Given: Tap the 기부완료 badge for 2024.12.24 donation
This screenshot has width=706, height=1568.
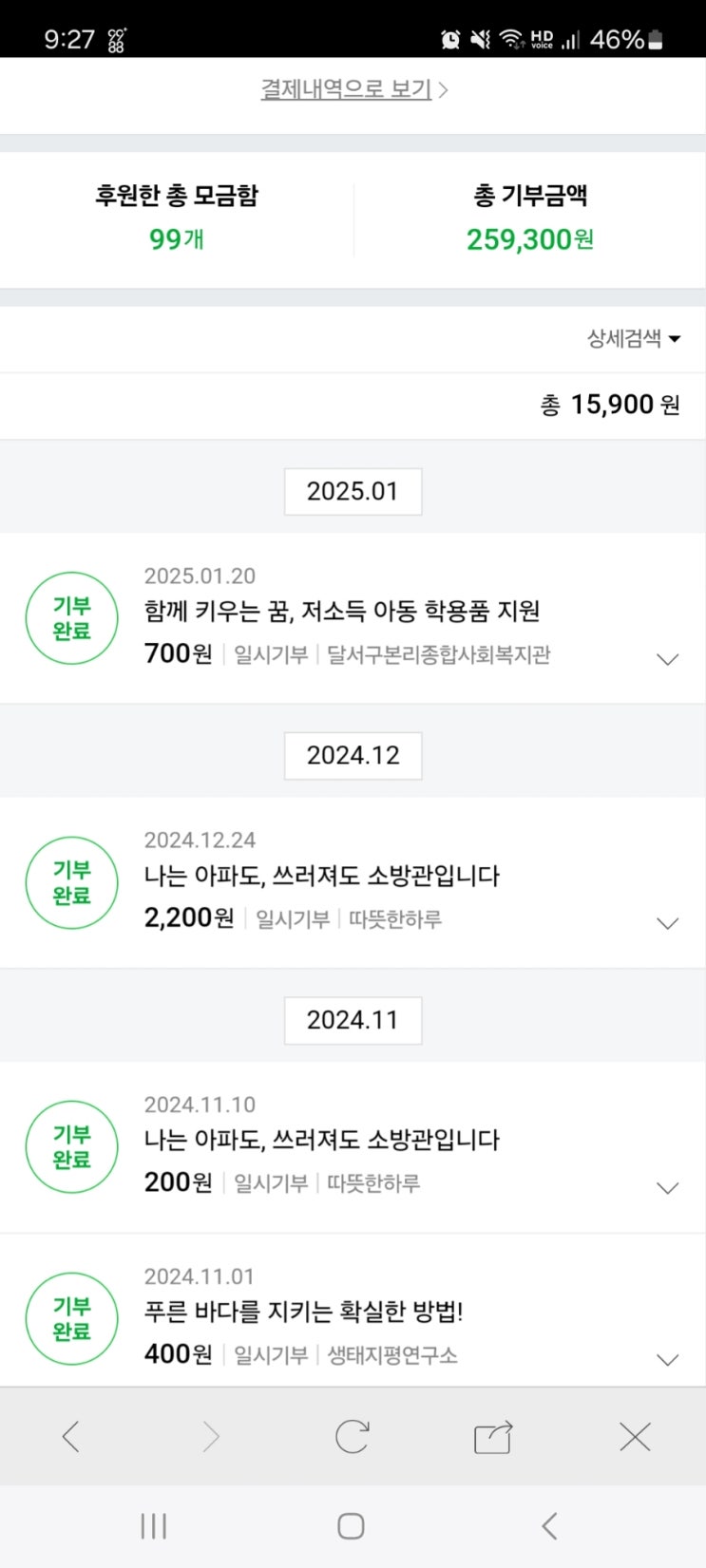Looking at the screenshot, I should click(72, 882).
